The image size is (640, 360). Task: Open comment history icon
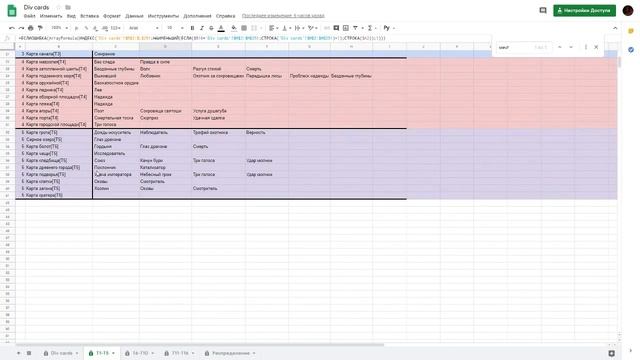[x=542, y=11]
